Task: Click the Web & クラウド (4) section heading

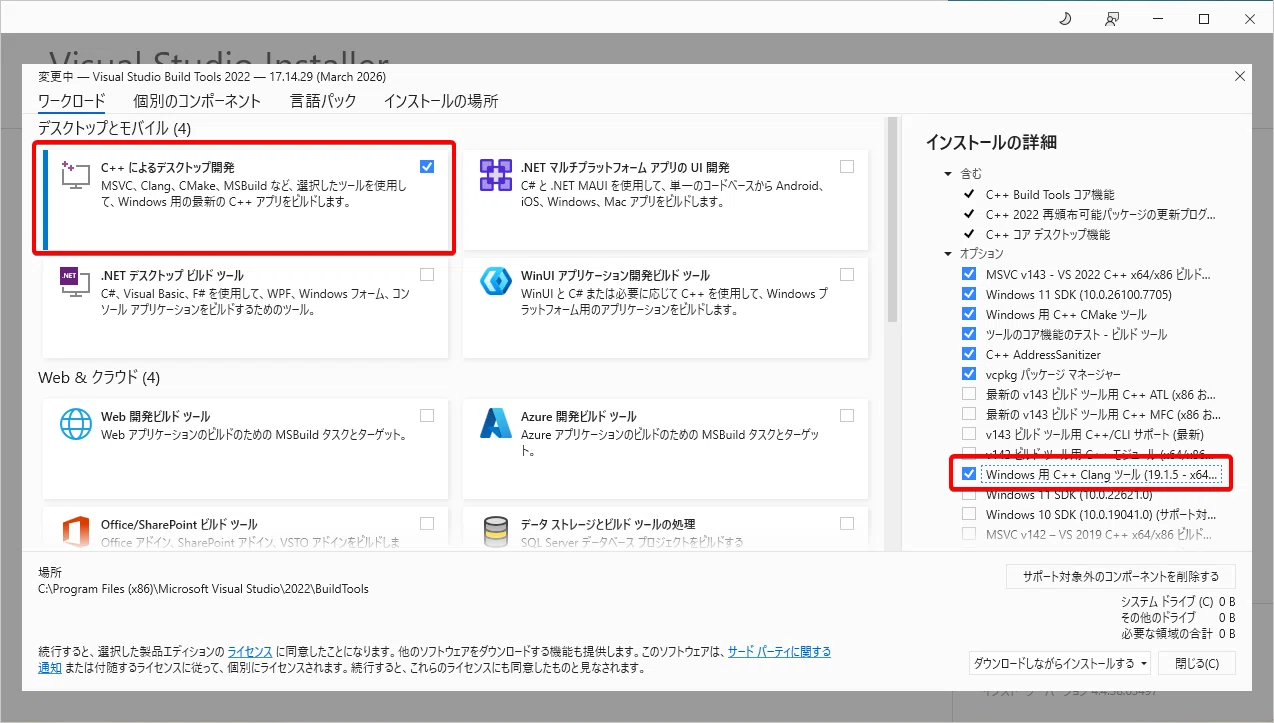Action: pos(99,377)
